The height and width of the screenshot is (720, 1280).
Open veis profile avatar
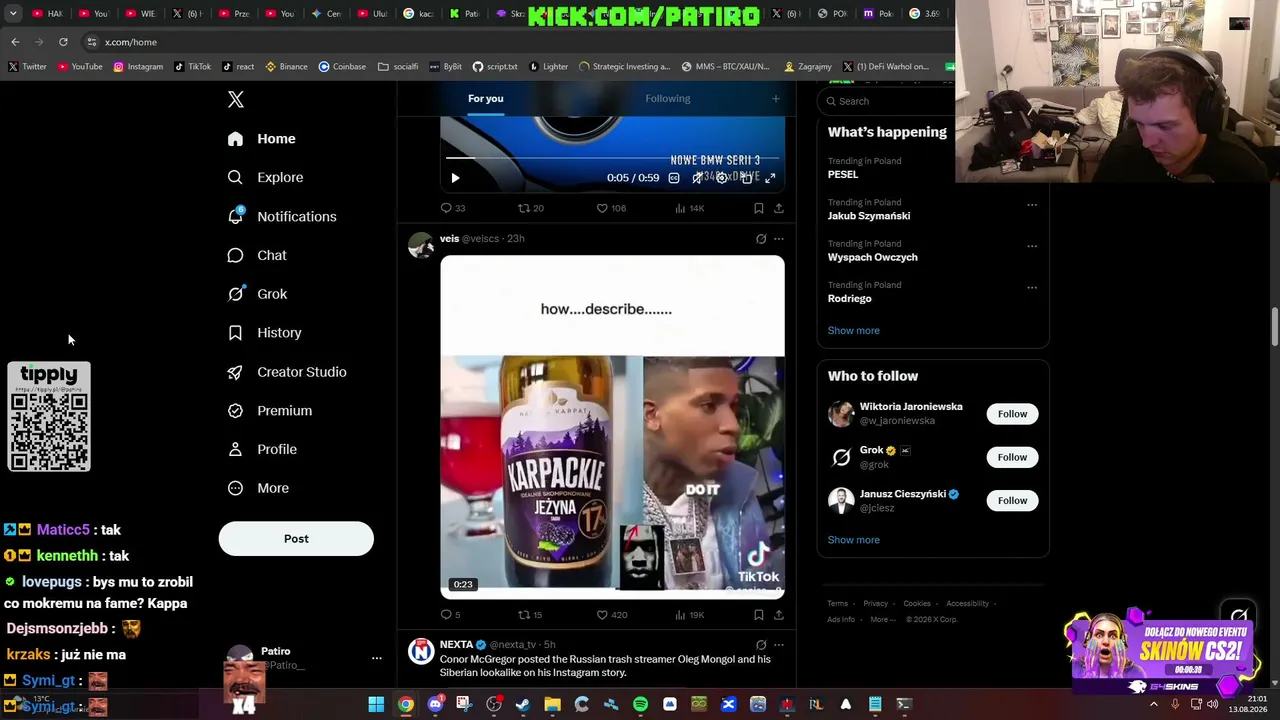tap(421, 245)
